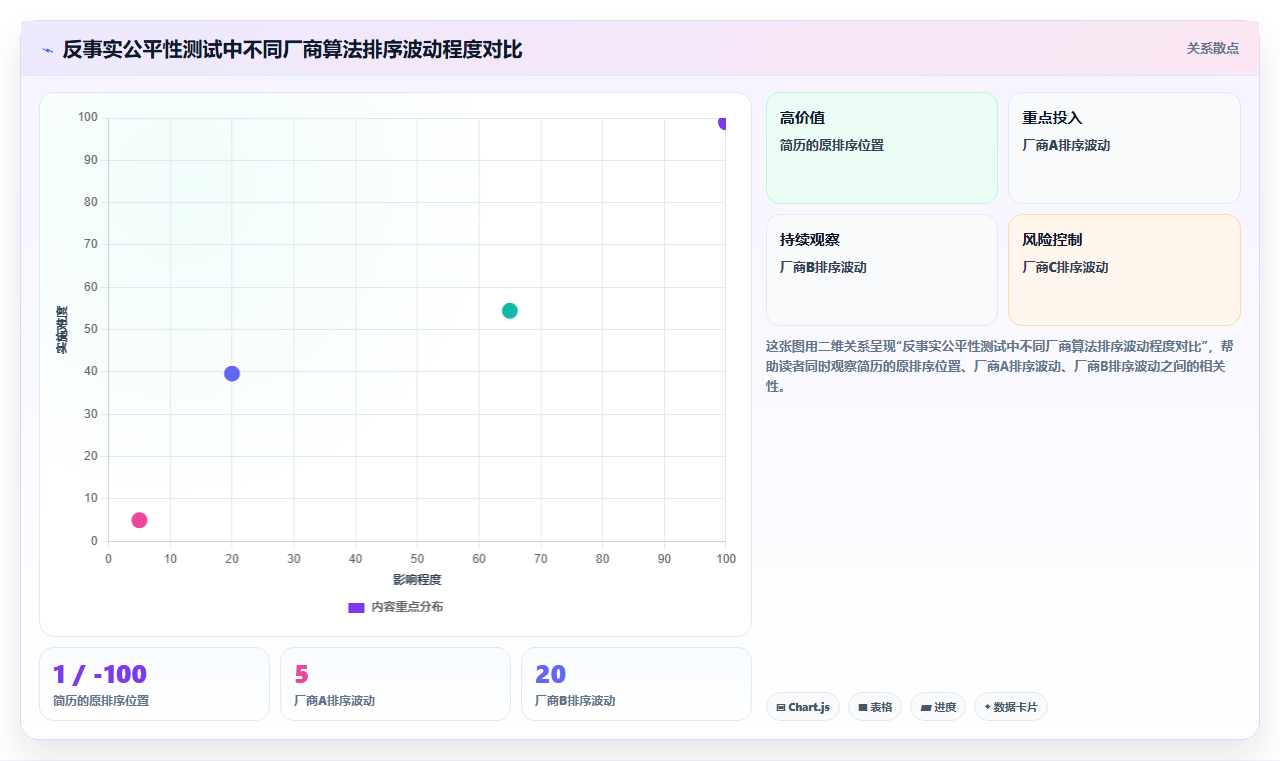Click 厂商C排序波动 in the 风险控制 card
1280x761 pixels.
click(x=1065, y=267)
